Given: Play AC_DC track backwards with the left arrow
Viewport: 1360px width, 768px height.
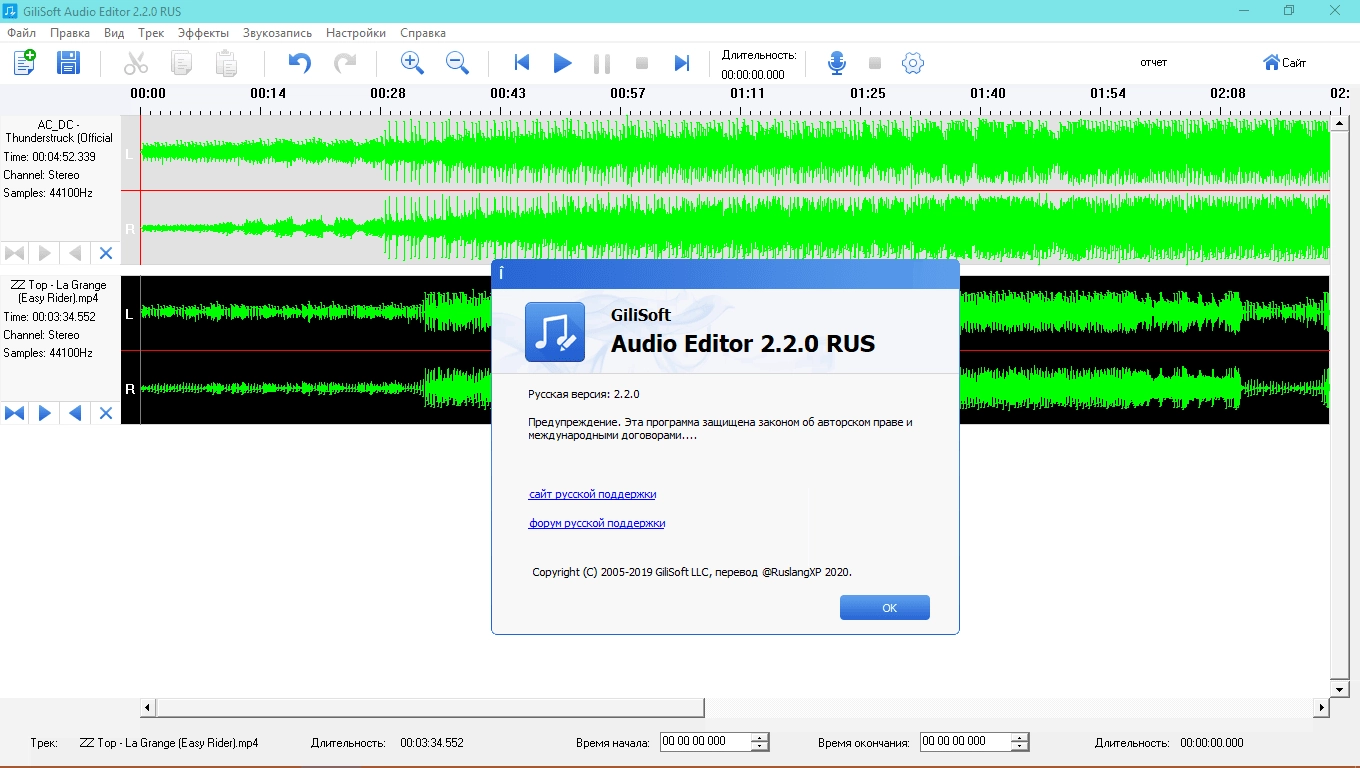Looking at the screenshot, I should 75,253.
